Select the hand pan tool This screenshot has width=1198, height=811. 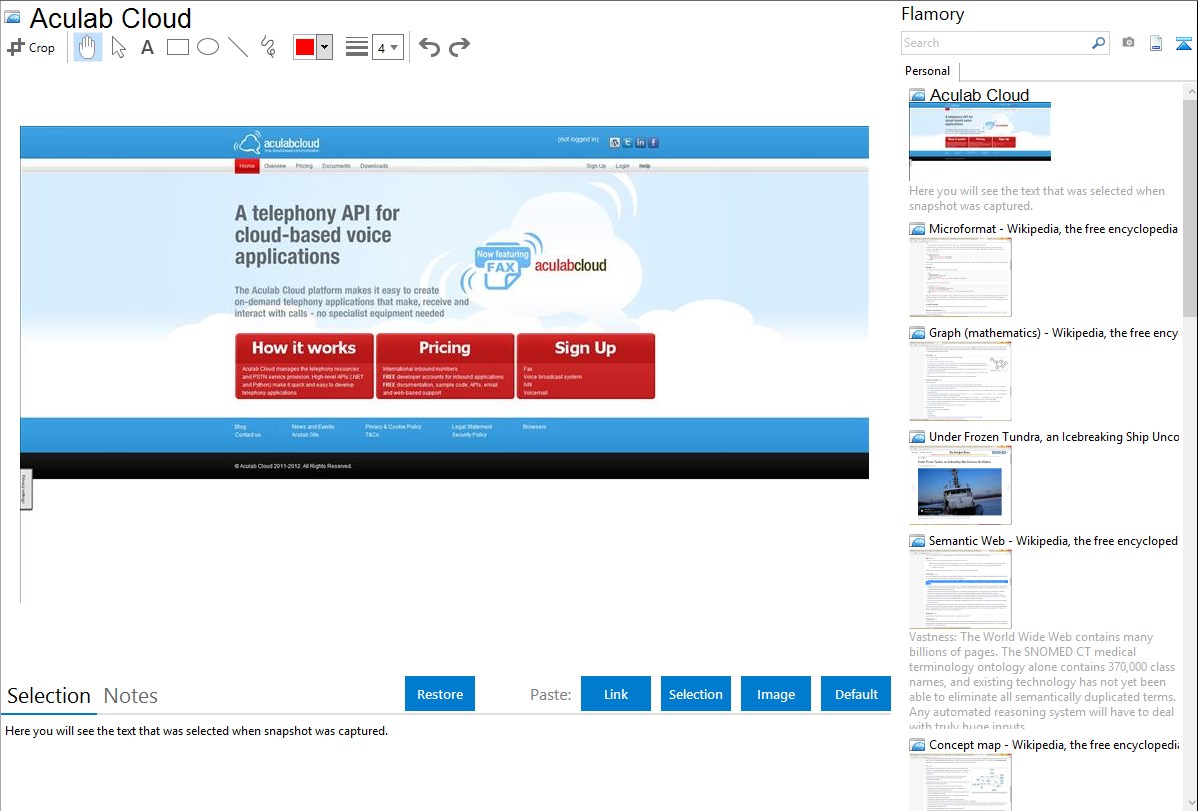(87, 47)
